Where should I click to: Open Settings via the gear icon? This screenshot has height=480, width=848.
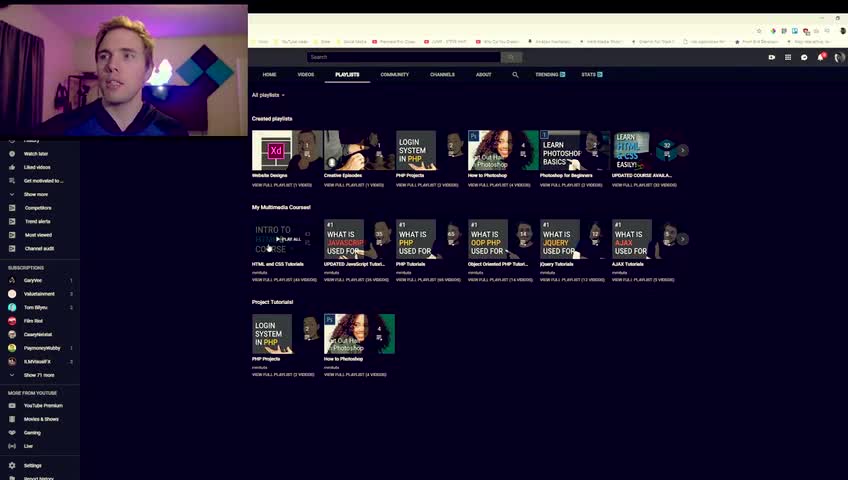click(12, 465)
